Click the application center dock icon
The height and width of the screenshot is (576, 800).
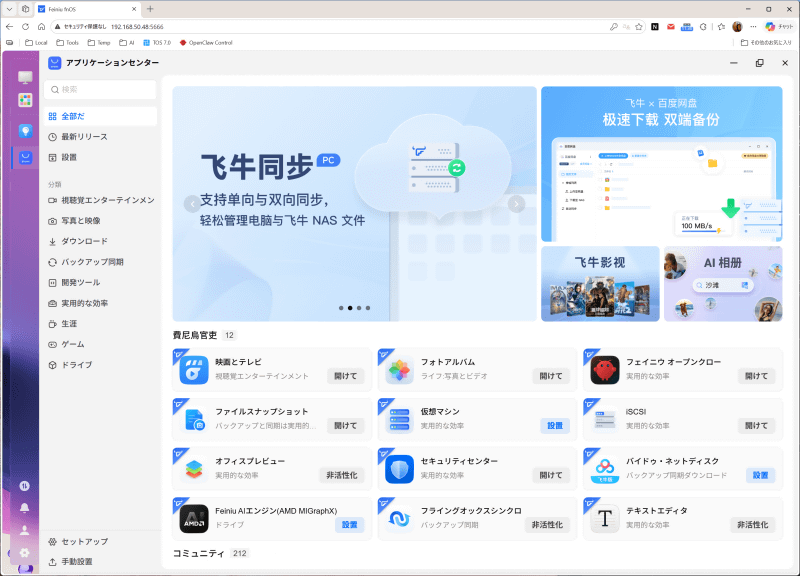tap(25, 158)
